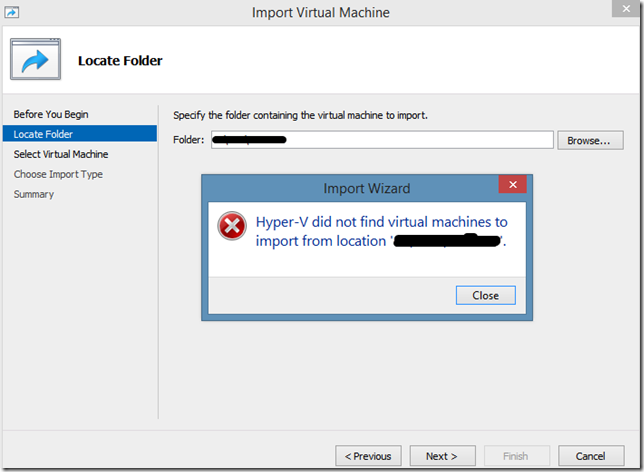Select the Locate Folder step
The height and width of the screenshot is (472, 644).
pyautogui.click(x=80, y=134)
